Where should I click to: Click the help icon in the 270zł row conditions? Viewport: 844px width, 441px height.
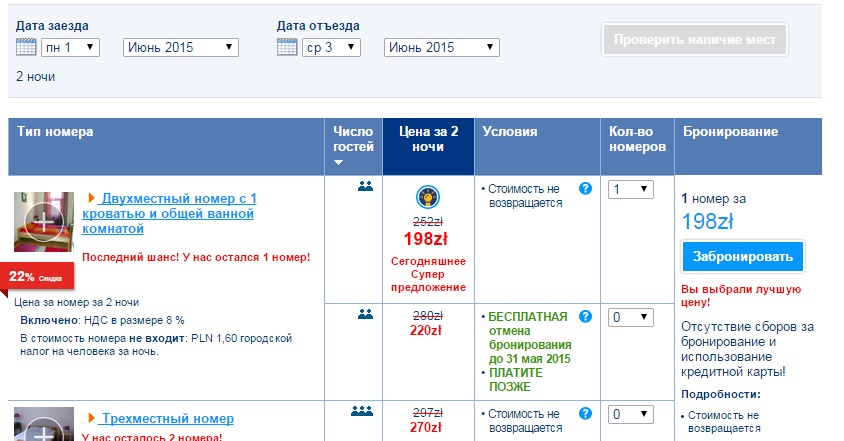[x=585, y=413]
